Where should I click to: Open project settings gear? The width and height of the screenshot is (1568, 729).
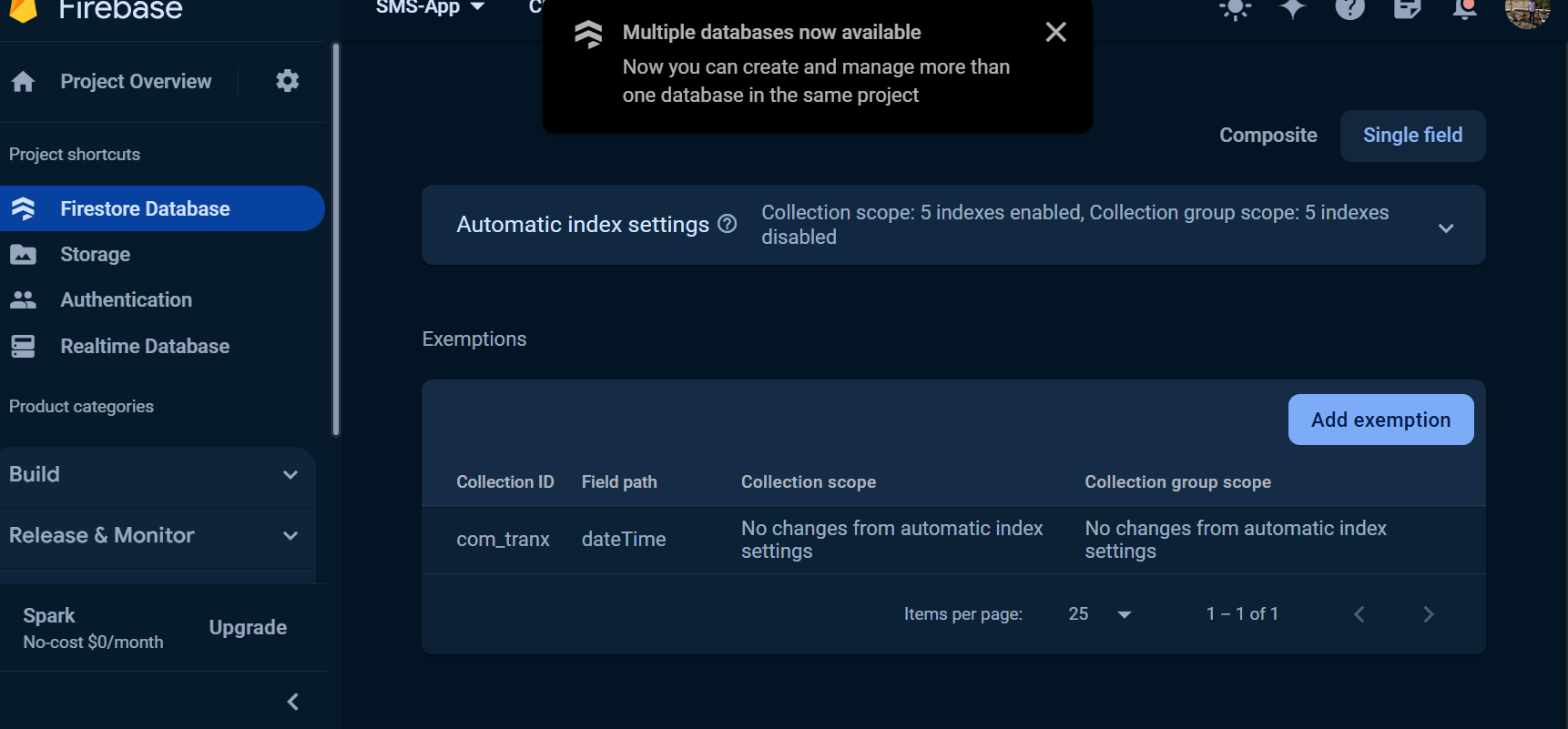pyautogui.click(x=288, y=81)
